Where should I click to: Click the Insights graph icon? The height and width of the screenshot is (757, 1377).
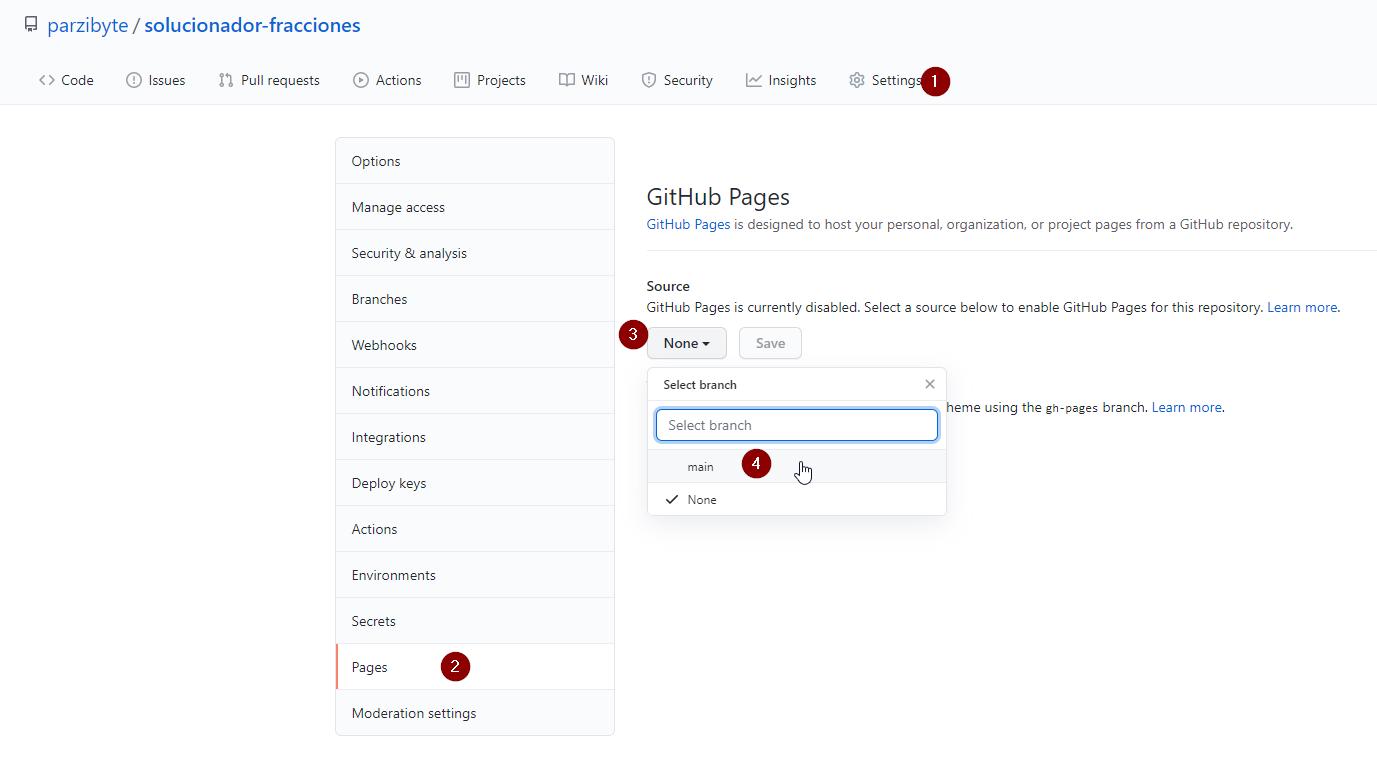point(754,80)
